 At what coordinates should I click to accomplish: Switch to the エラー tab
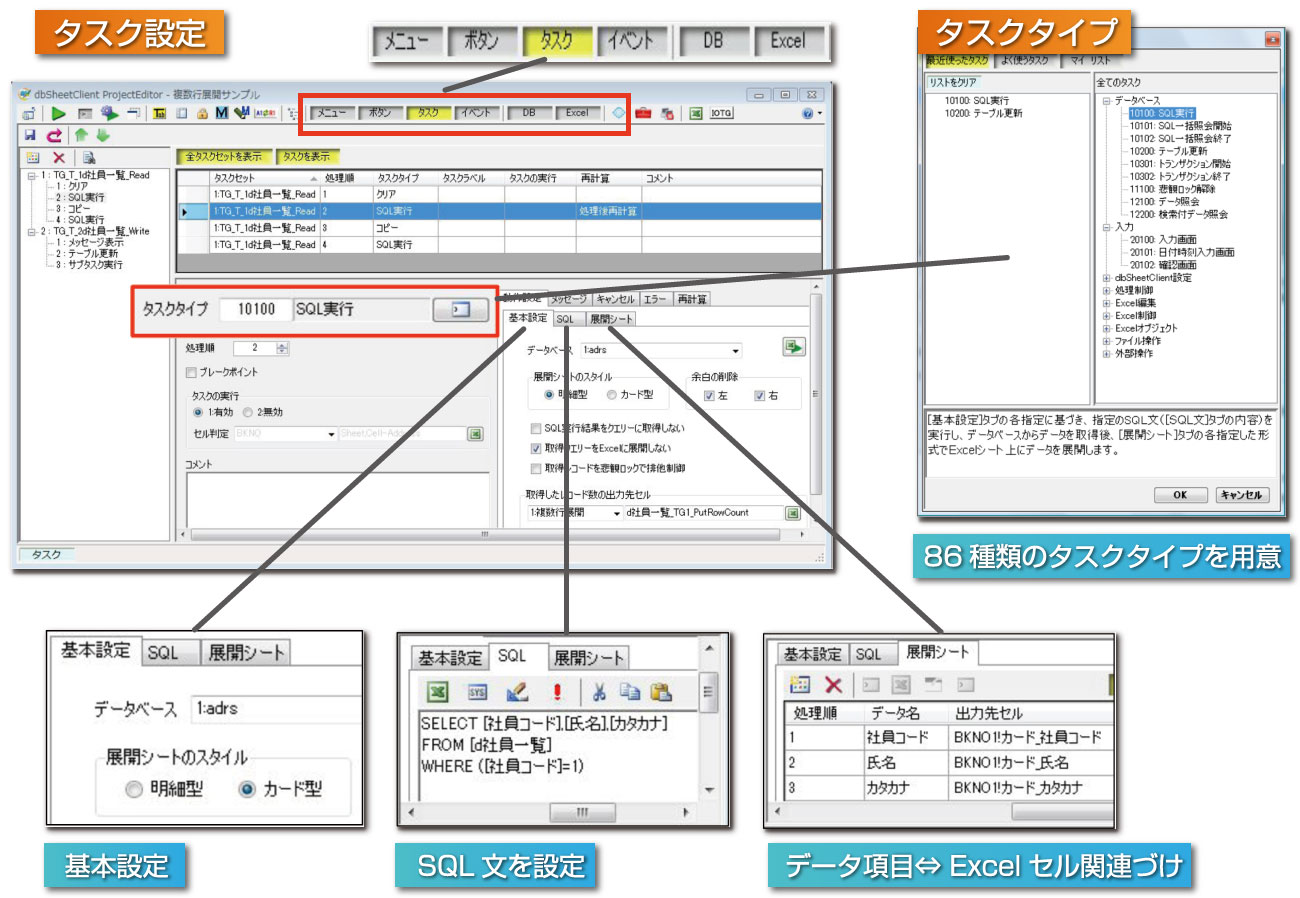[x=655, y=298]
